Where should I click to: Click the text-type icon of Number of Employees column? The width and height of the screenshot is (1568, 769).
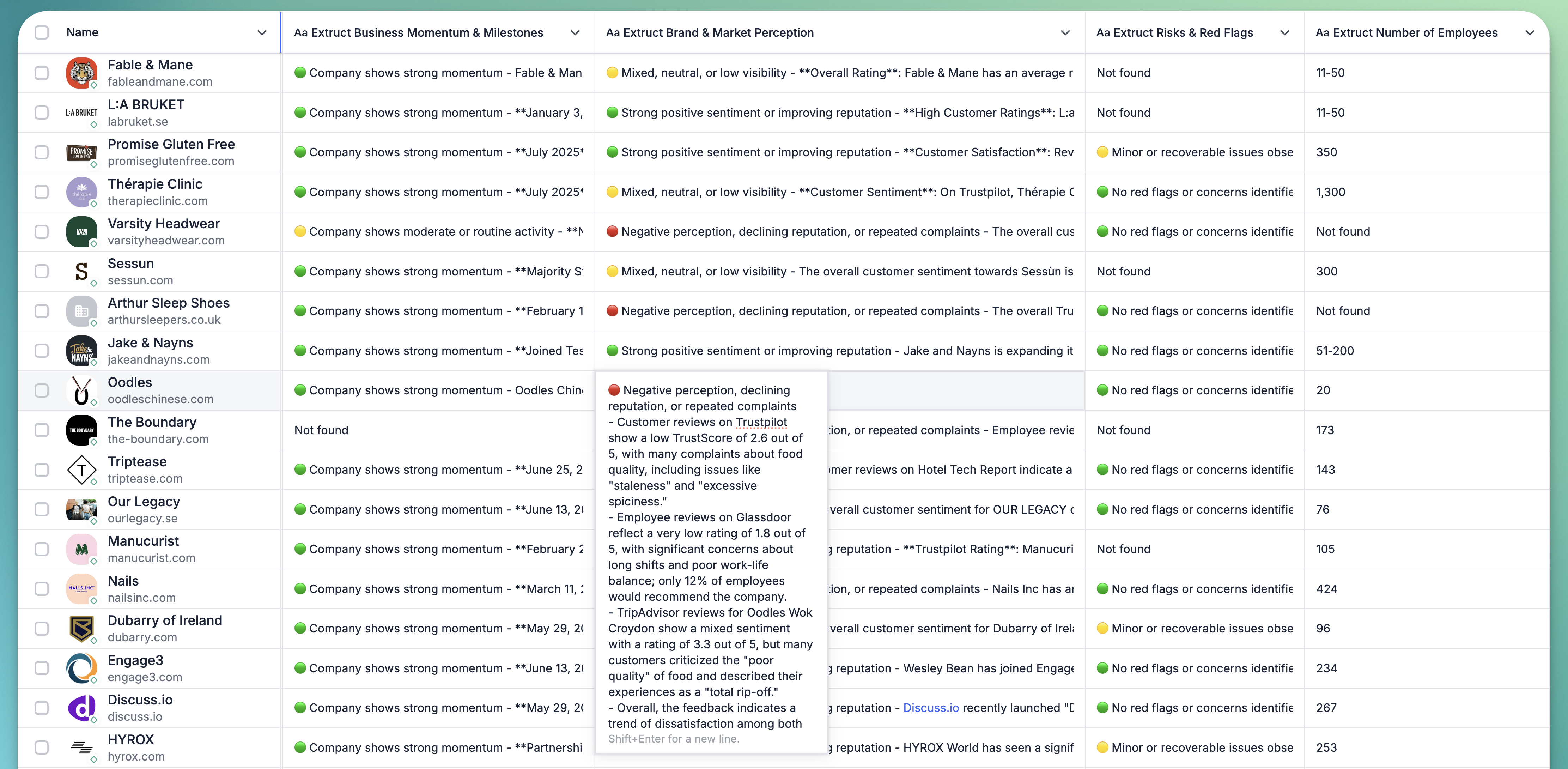click(1322, 33)
